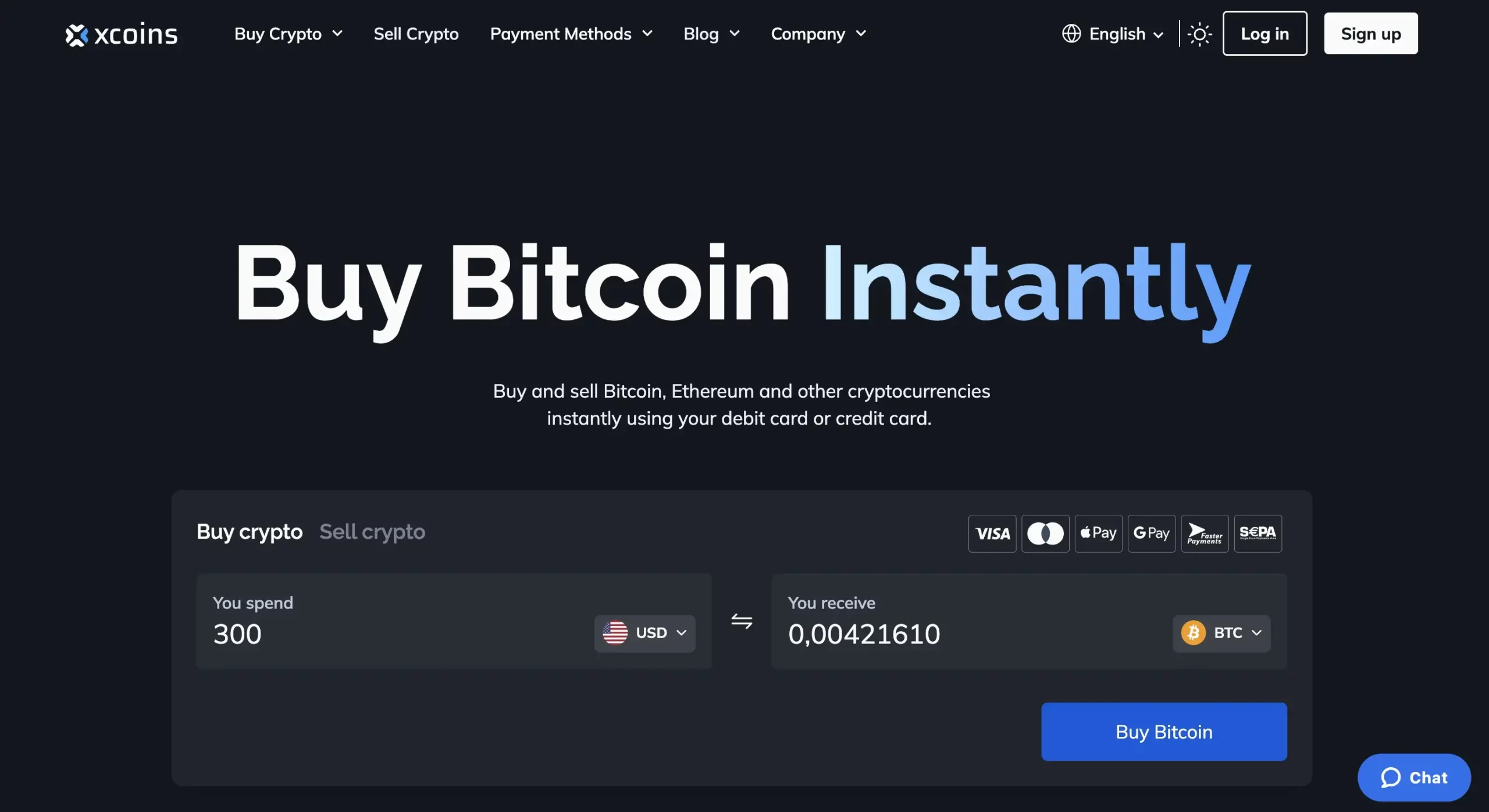The height and width of the screenshot is (812, 1489).
Task: Toggle the dark/light mode button
Action: coord(1199,33)
